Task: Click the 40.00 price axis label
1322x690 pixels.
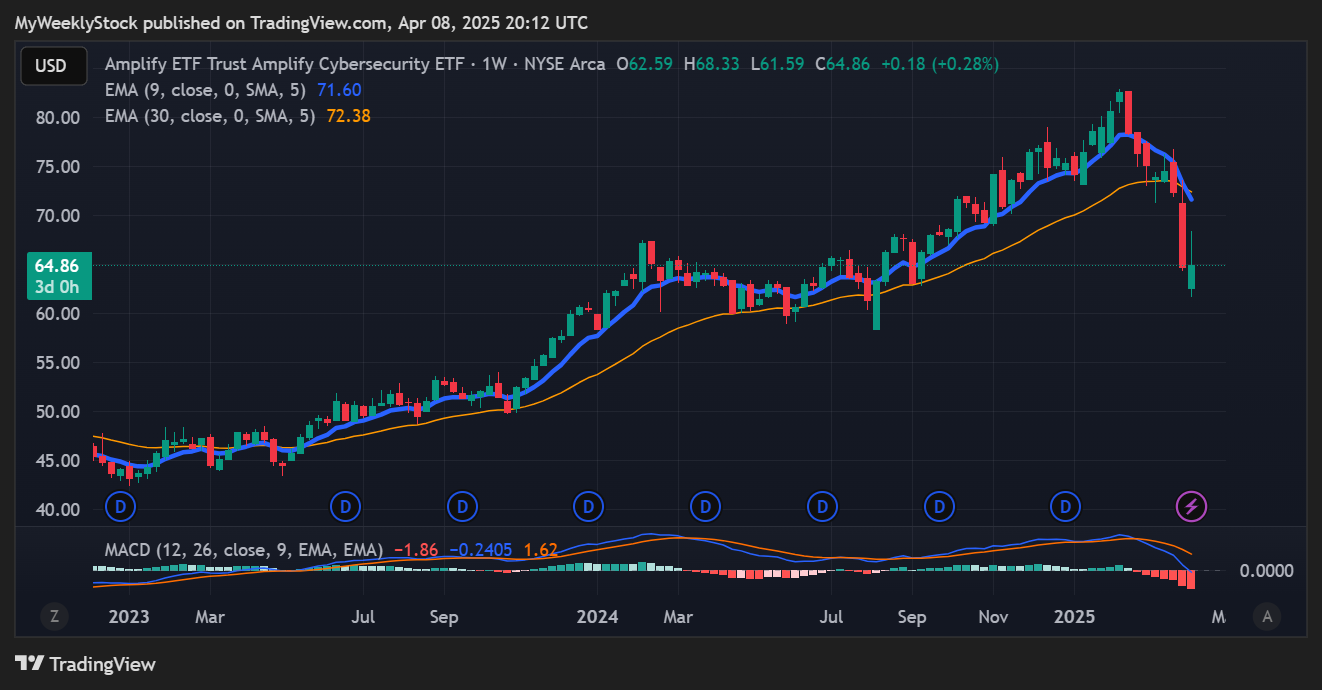Action: (57, 510)
